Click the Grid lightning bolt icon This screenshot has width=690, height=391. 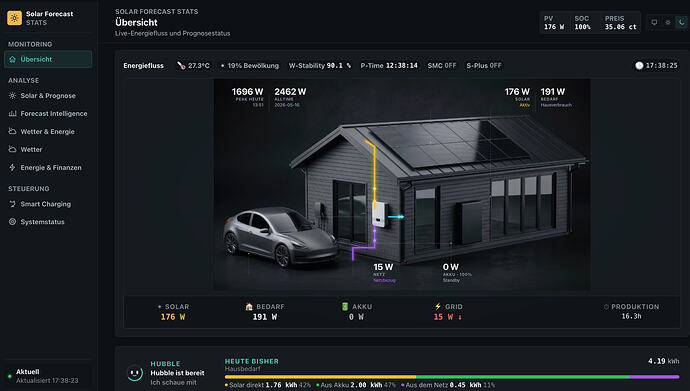[x=438, y=306]
